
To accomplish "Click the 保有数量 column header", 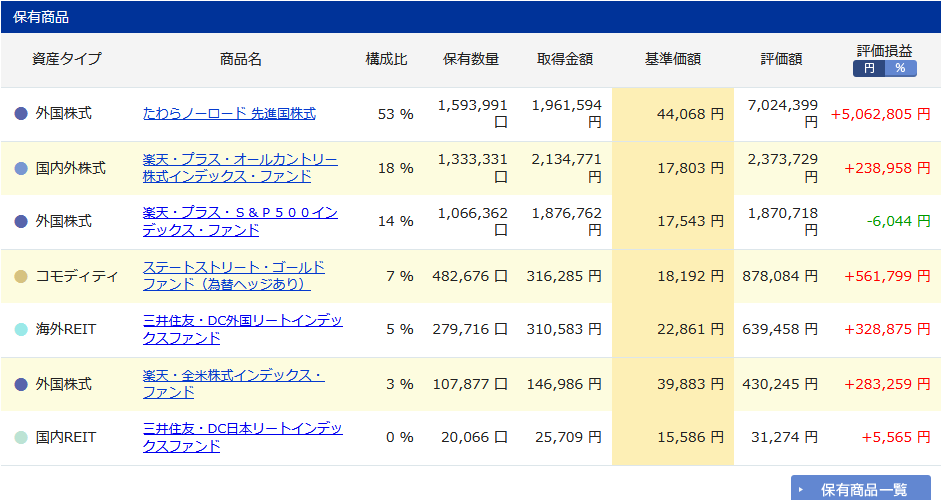I will point(471,59).
